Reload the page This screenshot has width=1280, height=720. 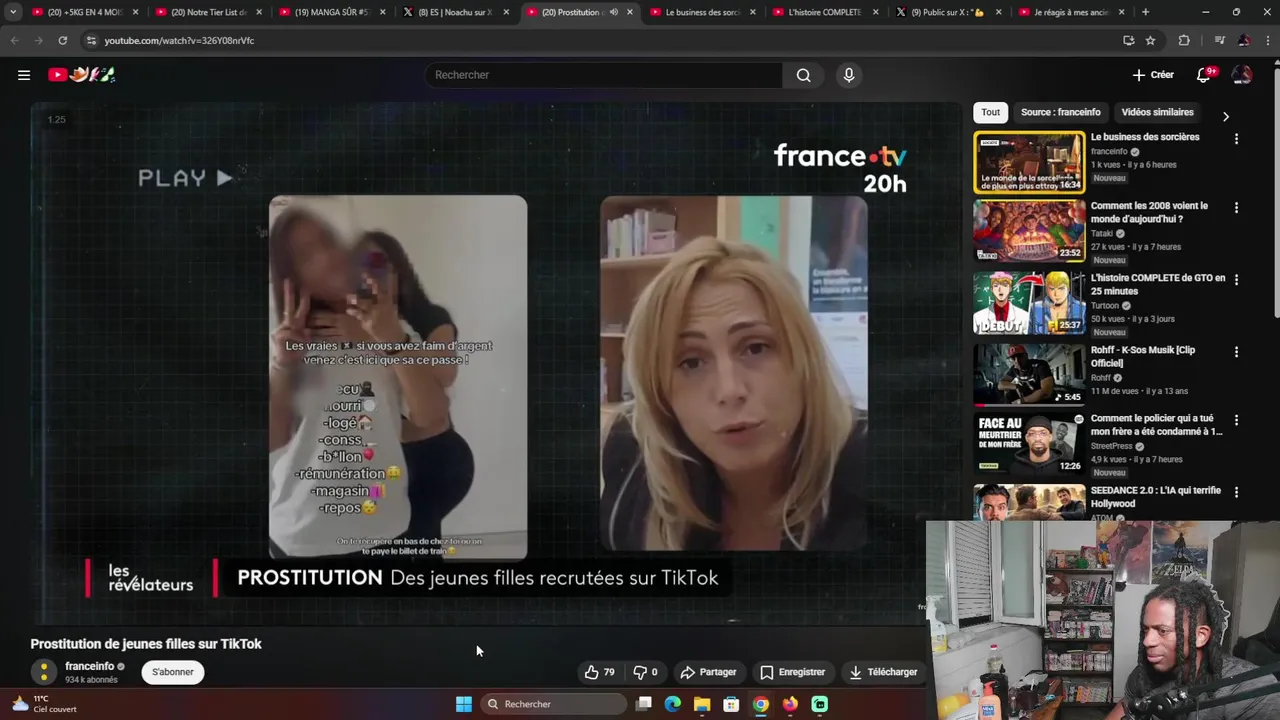[x=62, y=40]
